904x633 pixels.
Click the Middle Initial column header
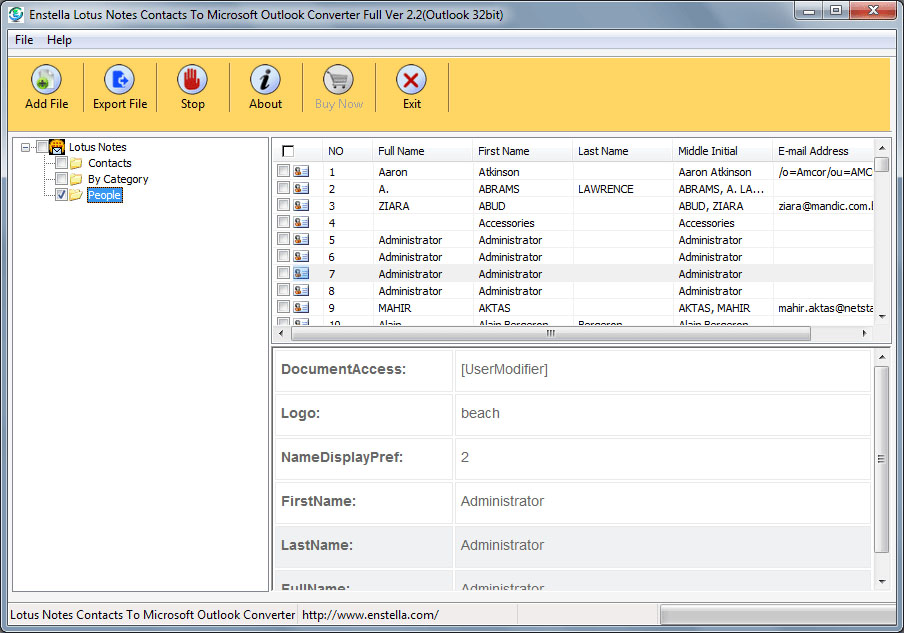tap(722, 151)
